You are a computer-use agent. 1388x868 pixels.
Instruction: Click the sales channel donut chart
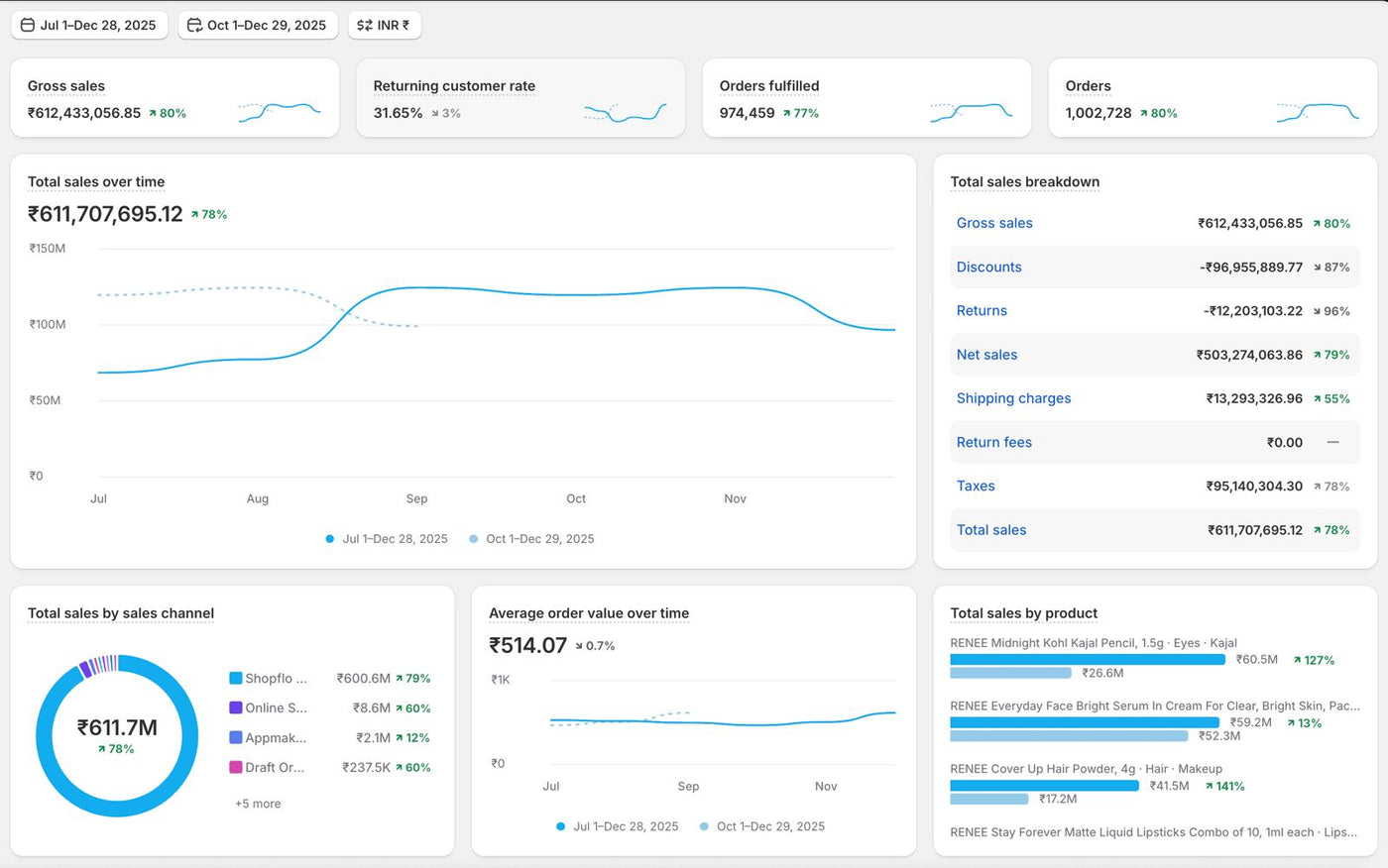117,735
